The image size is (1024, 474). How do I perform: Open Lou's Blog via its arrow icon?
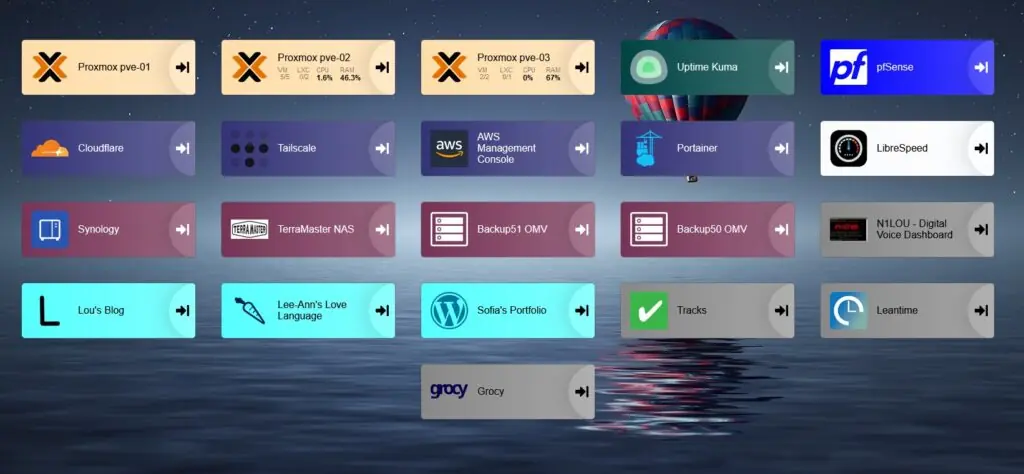182,311
